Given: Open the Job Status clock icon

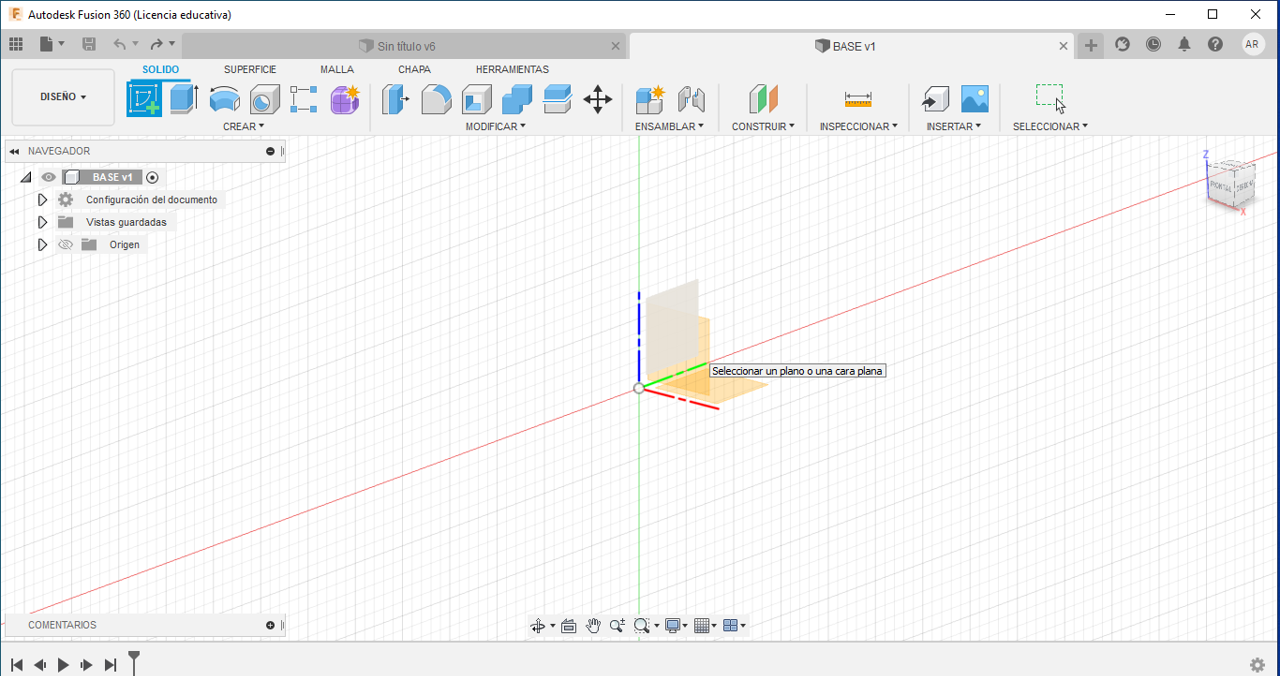Looking at the screenshot, I should (1153, 45).
